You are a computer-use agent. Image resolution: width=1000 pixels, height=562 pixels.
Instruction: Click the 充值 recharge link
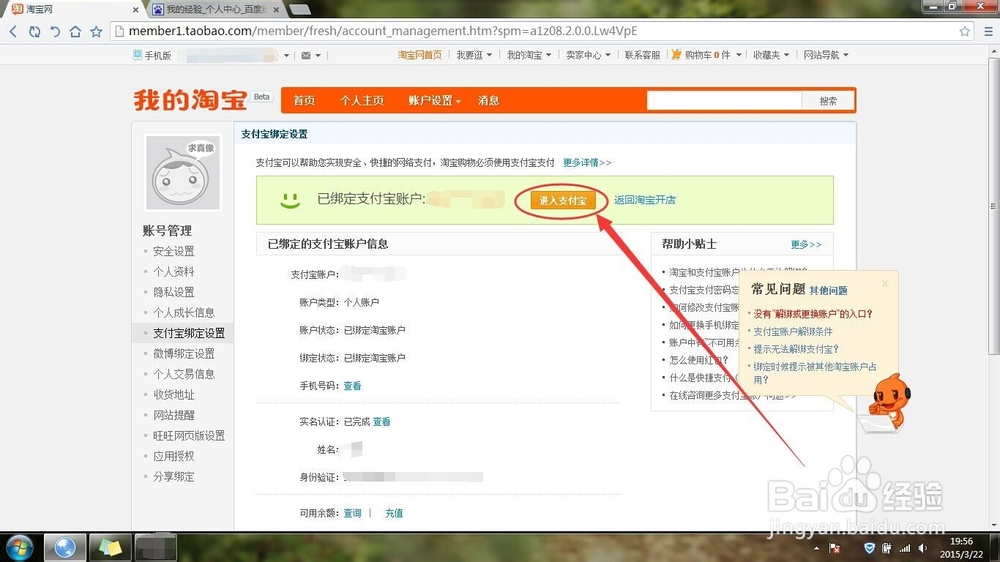(x=394, y=513)
